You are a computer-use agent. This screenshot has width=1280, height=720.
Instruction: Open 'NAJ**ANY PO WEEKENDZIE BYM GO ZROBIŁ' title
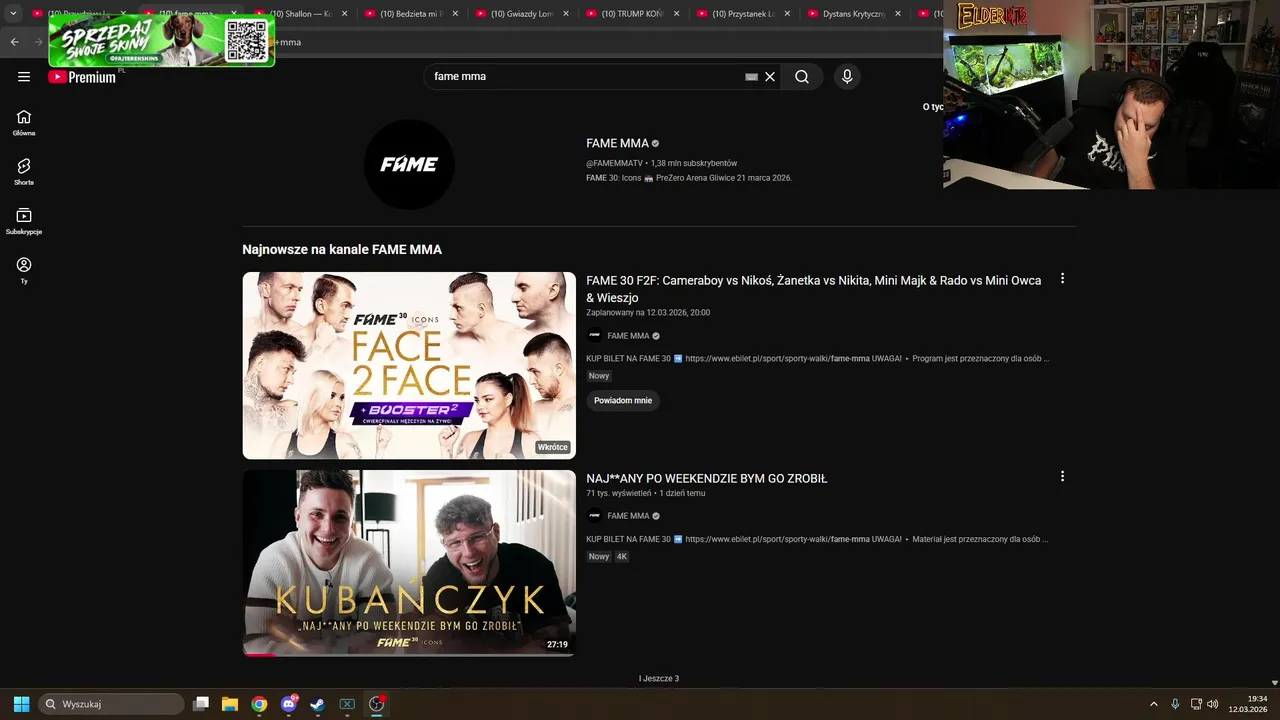coord(707,479)
